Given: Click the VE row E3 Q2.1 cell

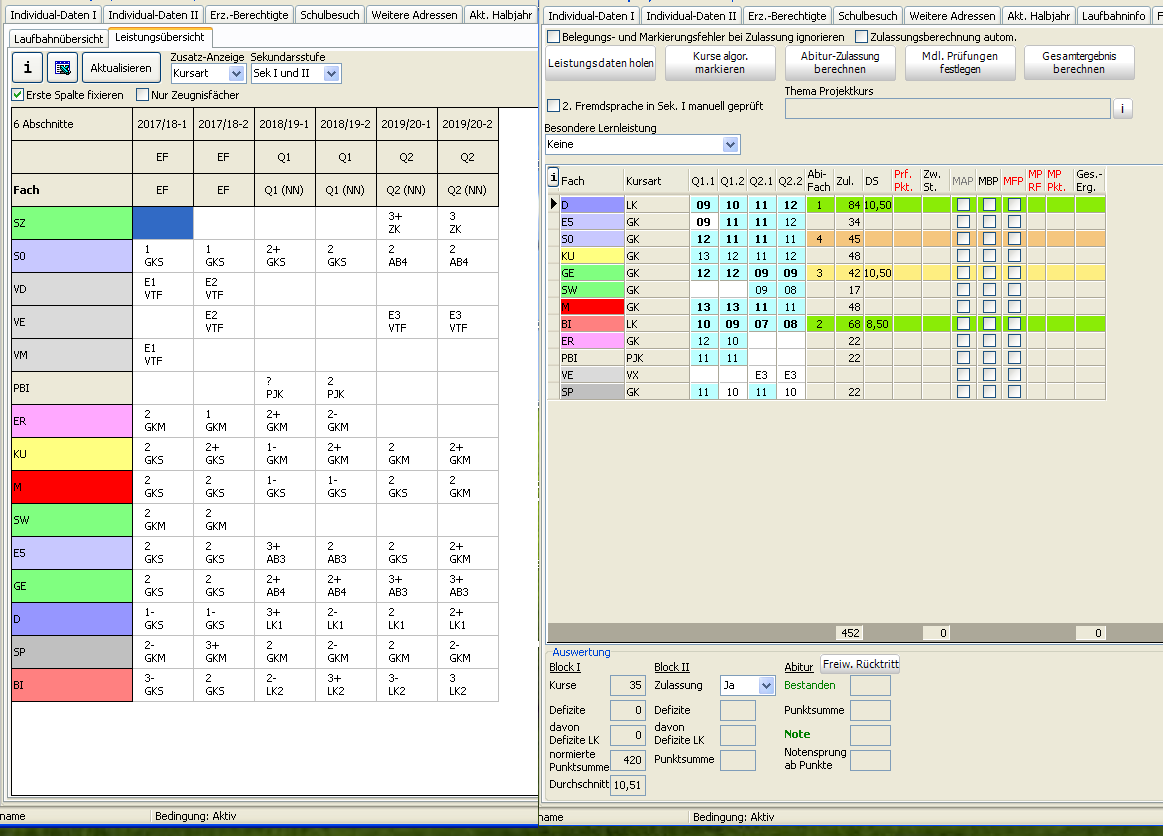Looking at the screenshot, I should tap(761, 375).
